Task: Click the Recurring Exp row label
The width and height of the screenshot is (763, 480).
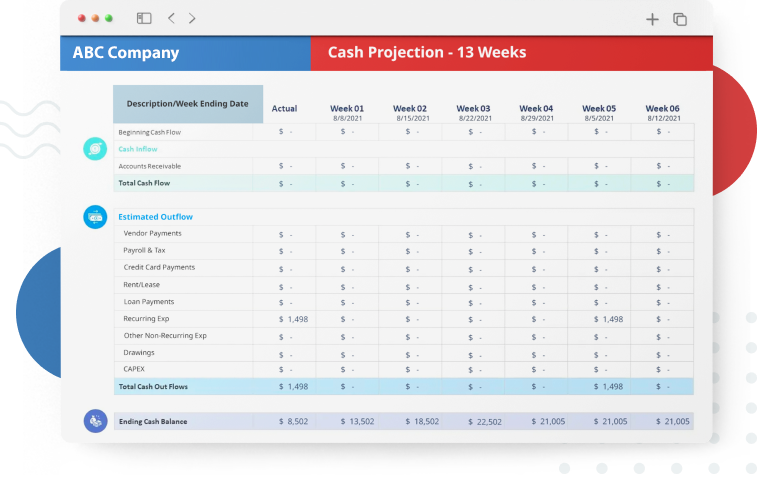Action: pyautogui.click(x=146, y=319)
